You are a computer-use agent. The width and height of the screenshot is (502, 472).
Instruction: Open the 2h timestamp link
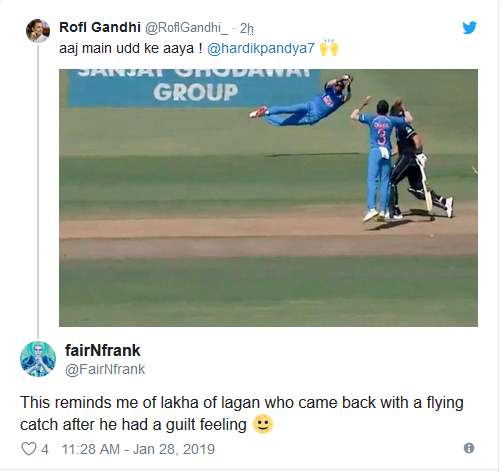(x=247, y=28)
